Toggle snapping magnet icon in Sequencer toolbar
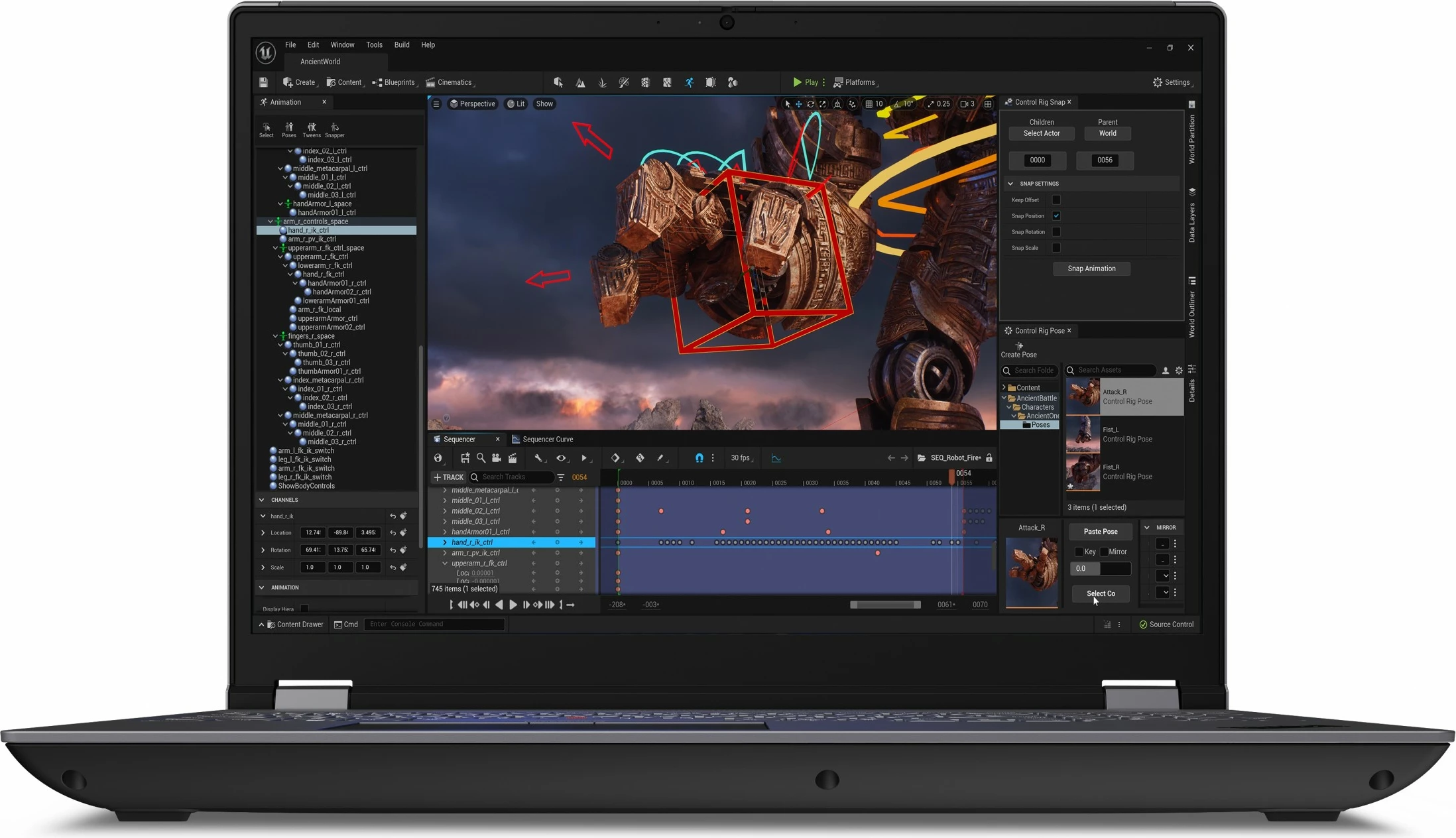This screenshot has height=838, width=1456. click(698, 457)
